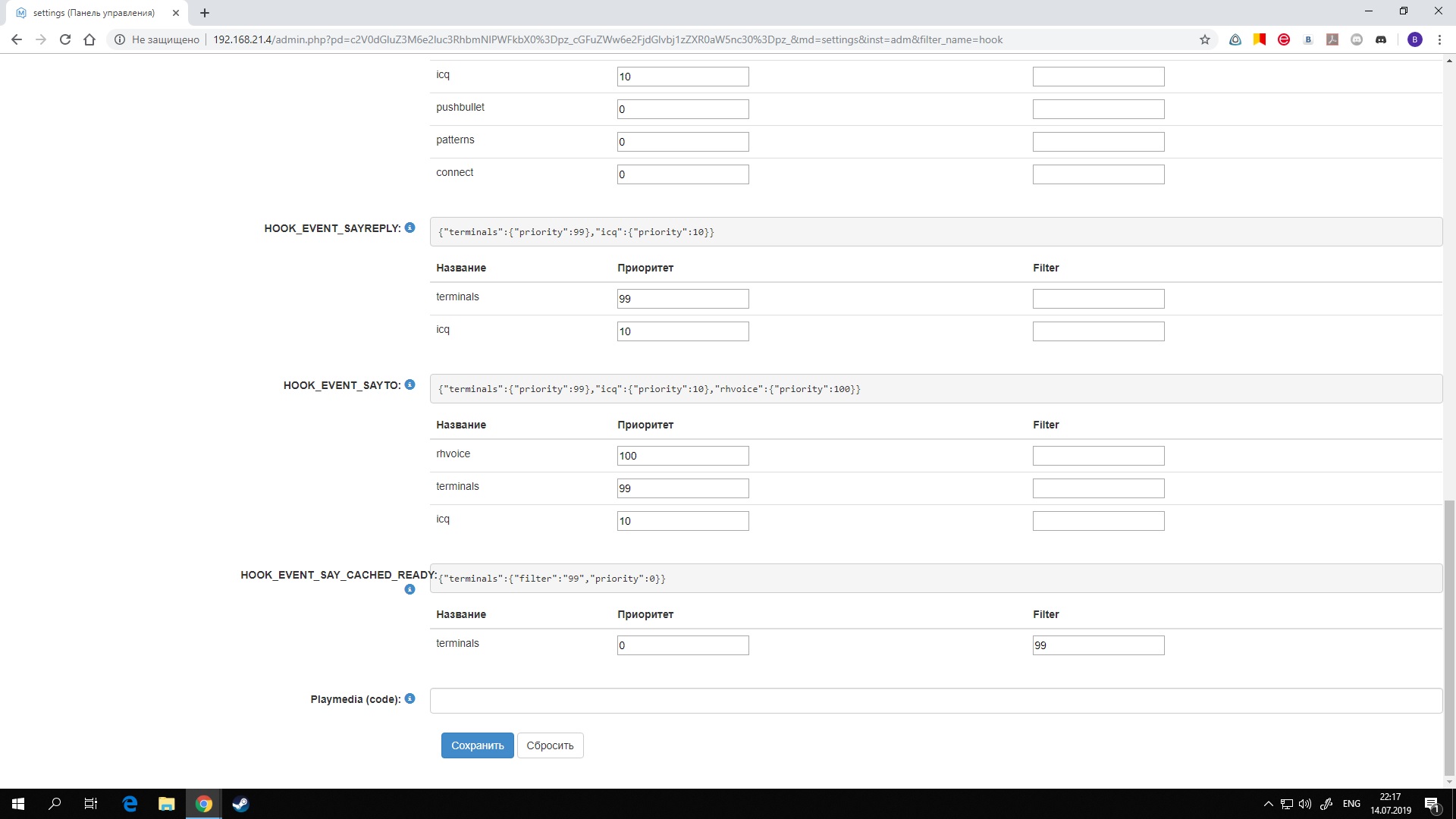Open Discord extension icon in toolbar

pyautogui.click(x=1381, y=39)
